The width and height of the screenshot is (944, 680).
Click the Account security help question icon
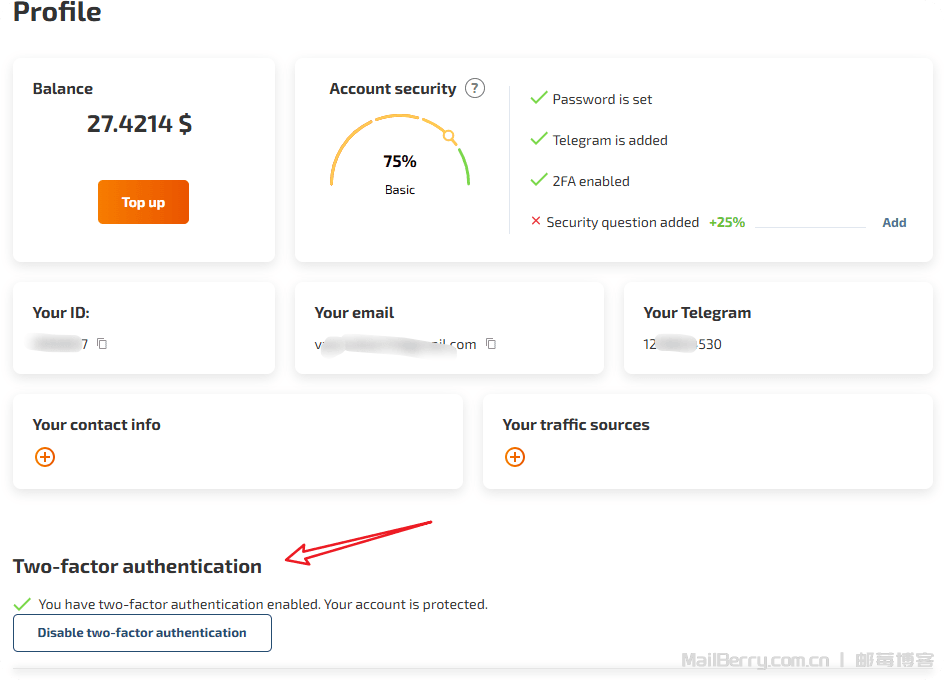pos(475,88)
